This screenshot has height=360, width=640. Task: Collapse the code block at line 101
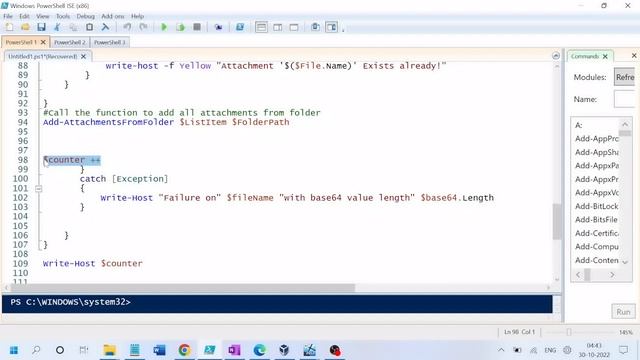38,189
